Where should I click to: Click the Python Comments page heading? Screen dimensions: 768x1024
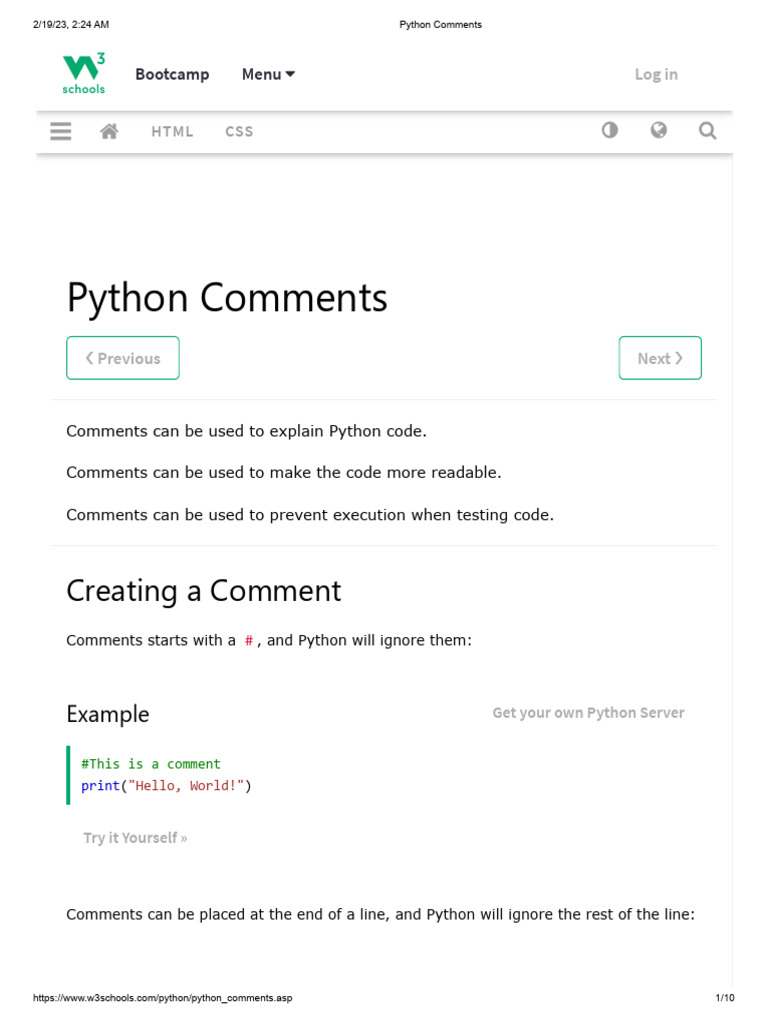coord(227,298)
